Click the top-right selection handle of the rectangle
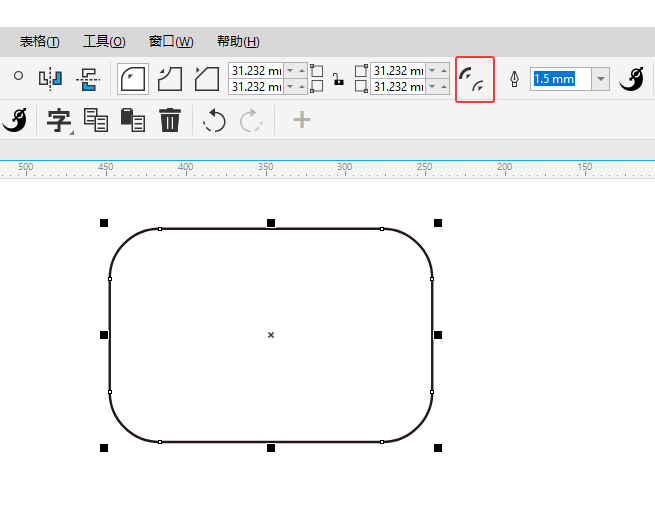 pos(438,223)
